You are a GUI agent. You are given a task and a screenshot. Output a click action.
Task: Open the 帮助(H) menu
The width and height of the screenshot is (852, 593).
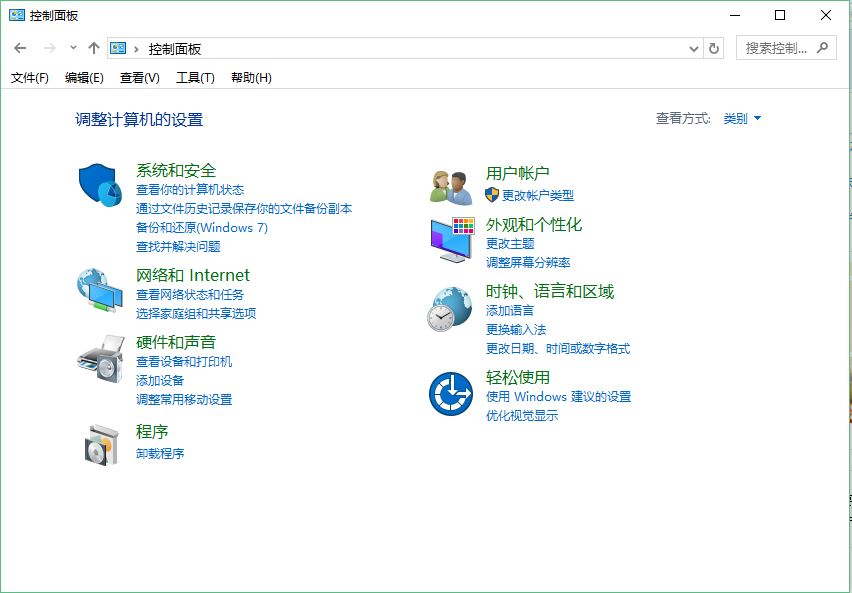point(251,78)
